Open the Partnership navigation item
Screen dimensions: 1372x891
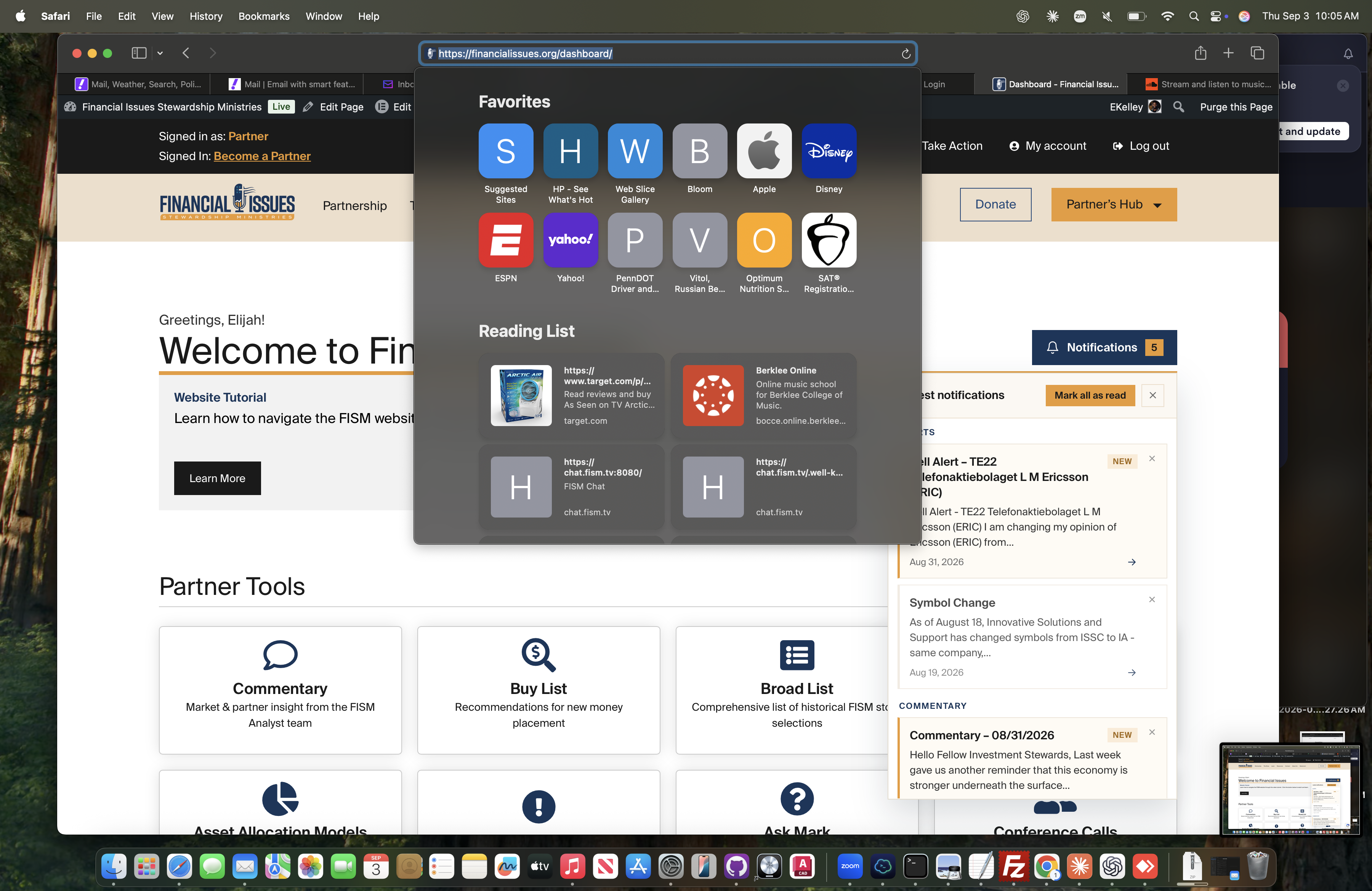tap(354, 206)
